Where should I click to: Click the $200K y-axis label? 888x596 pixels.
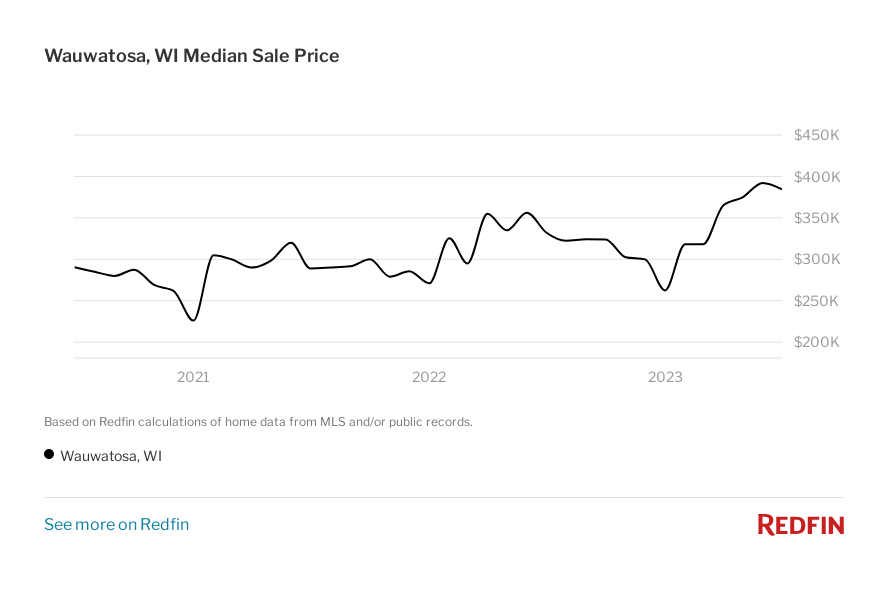816,342
